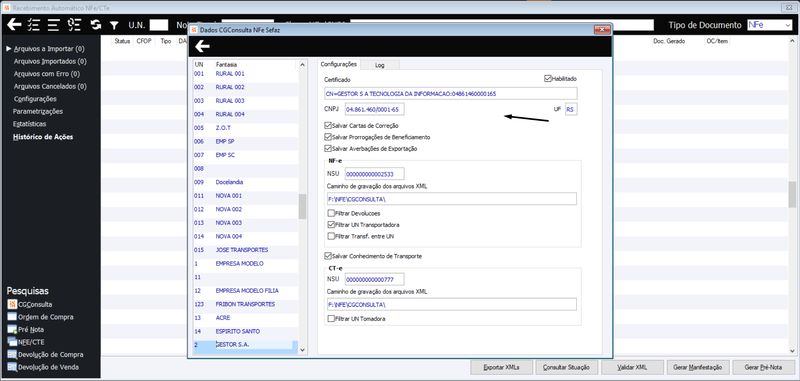Toggle the Habilitado checkbox

click(x=547, y=79)
